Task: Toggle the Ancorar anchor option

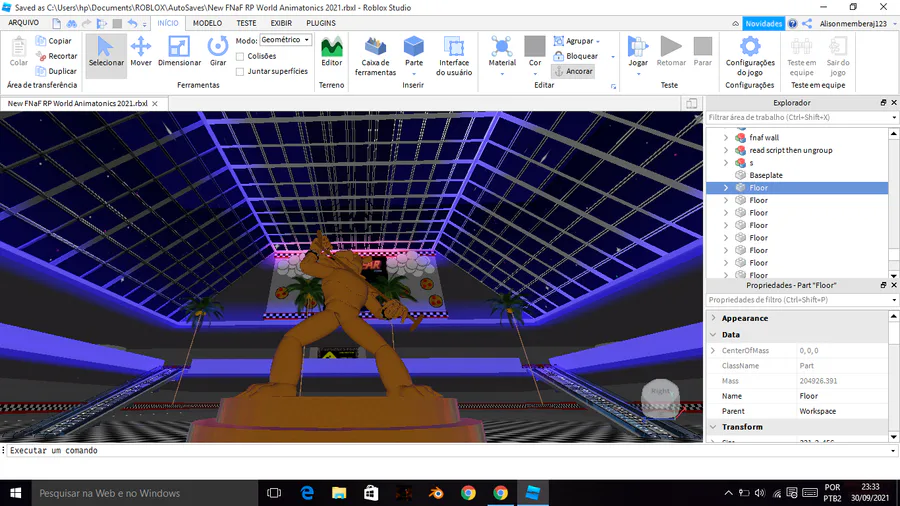Action: click(x=573, y=71)
